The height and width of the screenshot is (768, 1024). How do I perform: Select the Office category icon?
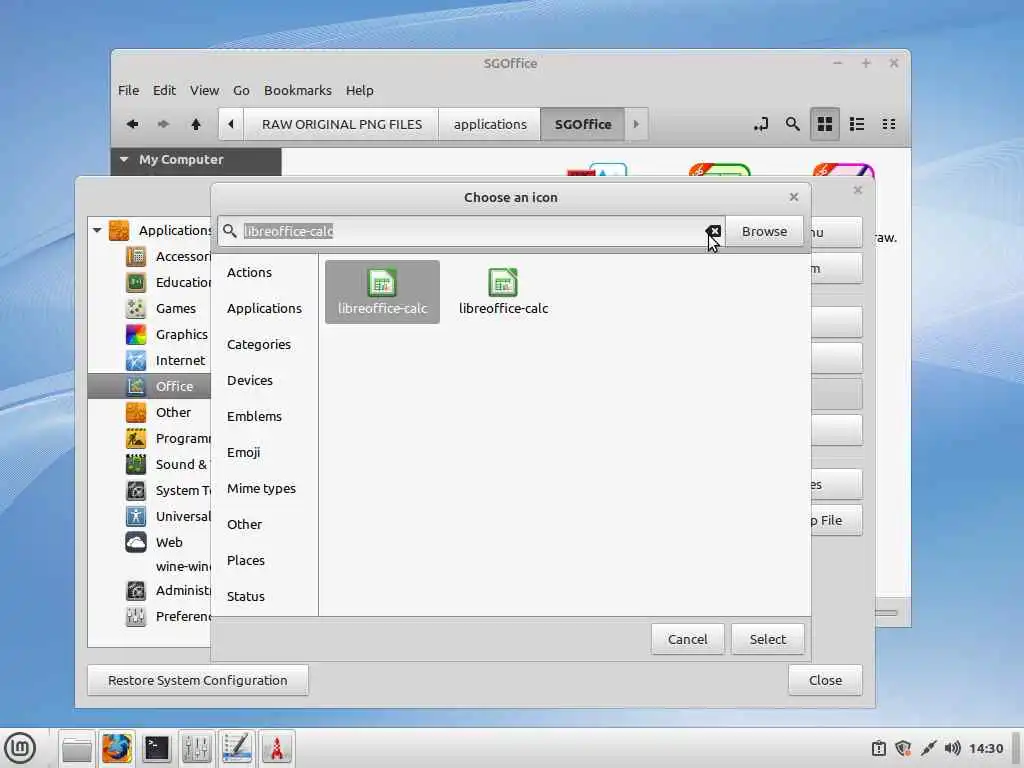point(136,386)
